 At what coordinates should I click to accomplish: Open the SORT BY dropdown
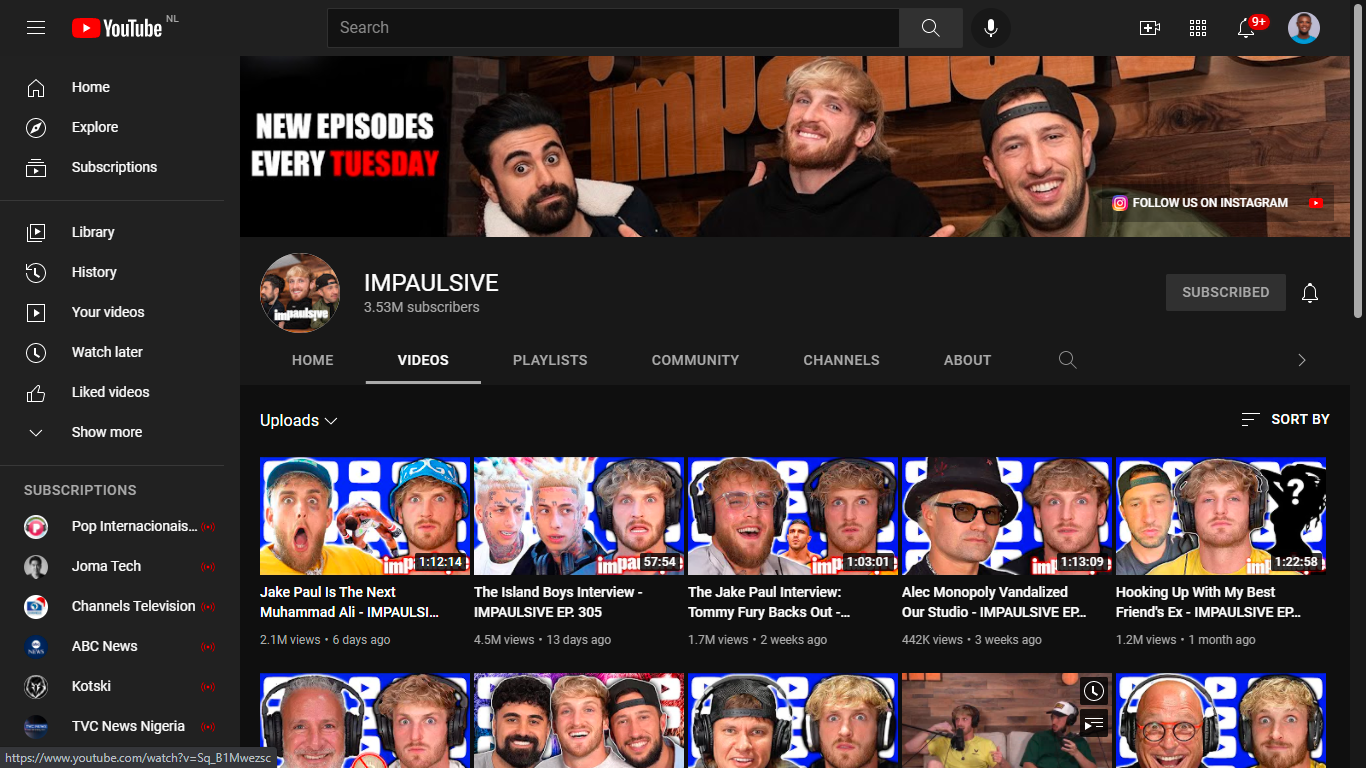pos(1285,419)
